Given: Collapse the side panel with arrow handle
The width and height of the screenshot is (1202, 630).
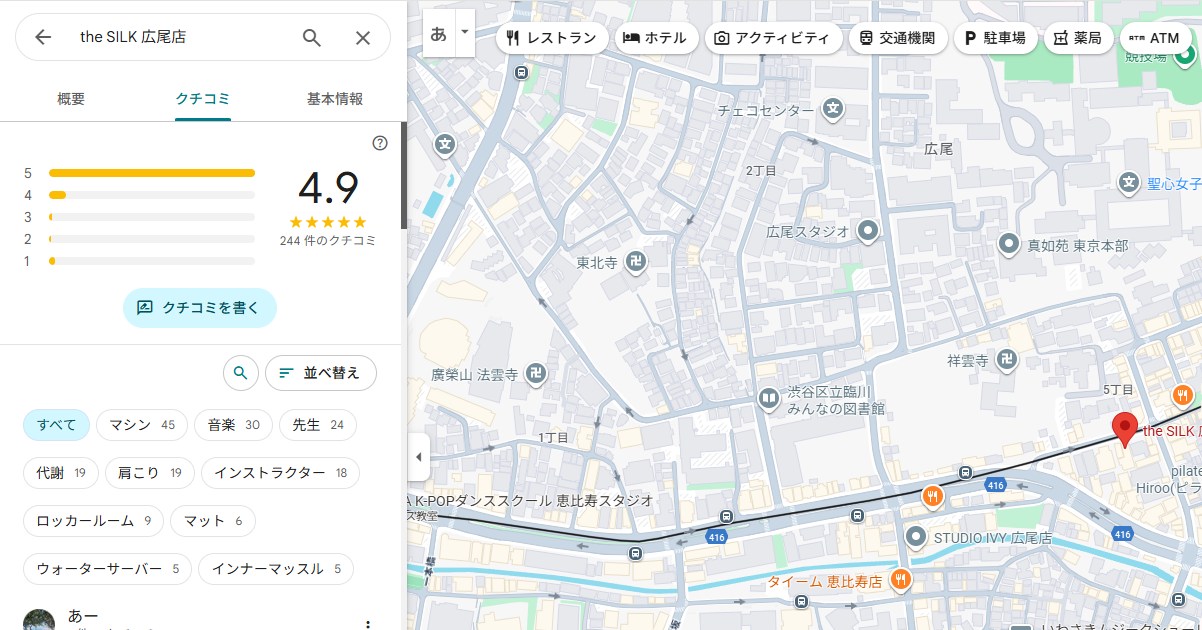Looking at the screenshot, I should pos(418,457).
